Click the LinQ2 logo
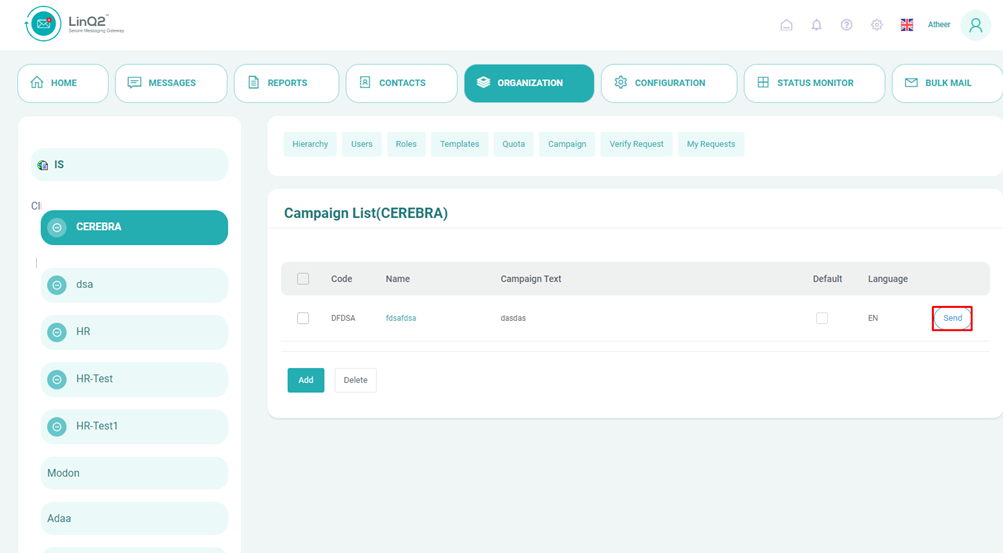Image resolution: width=1003 pixels, height=553 pixels. pyautogui.click(x=74, y=24)
